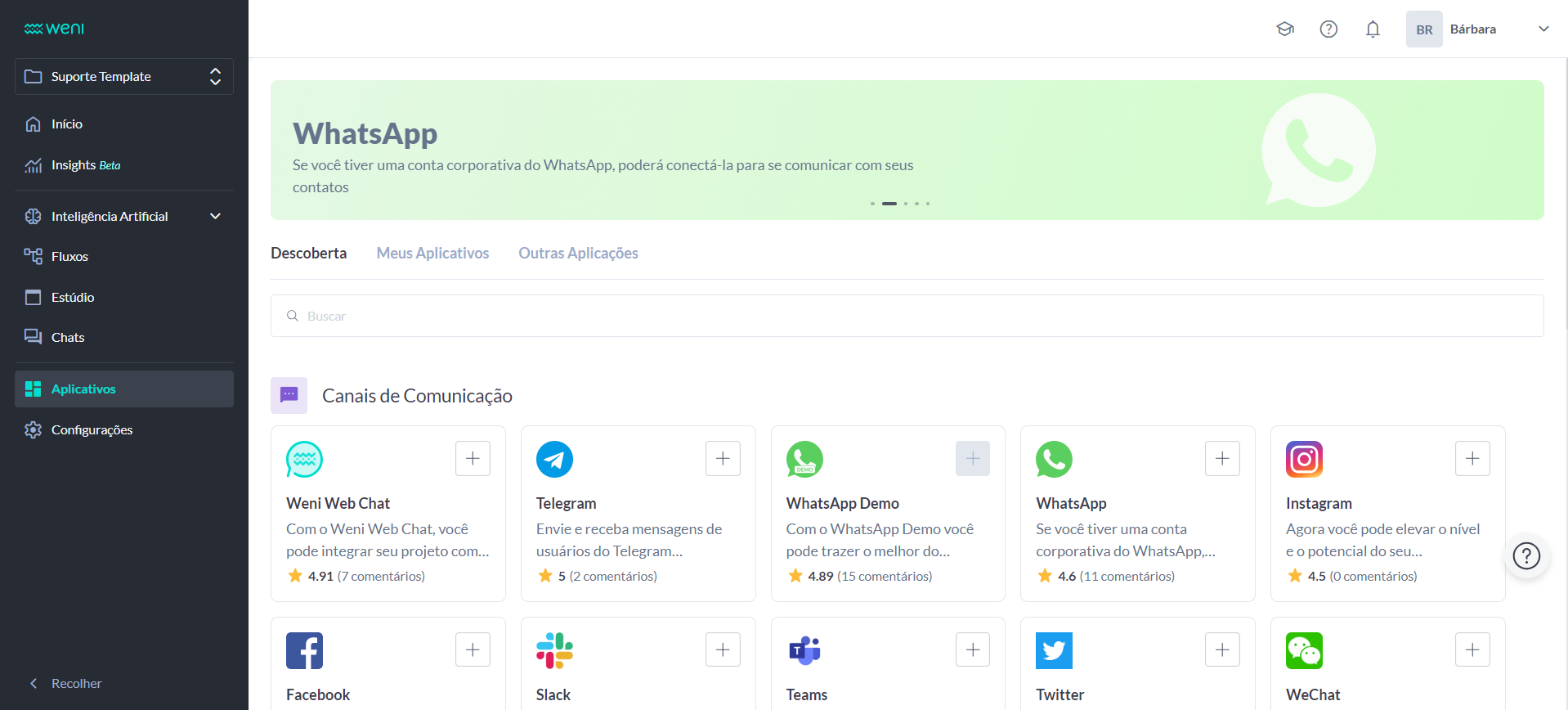Add the WhatsApp Demo app
This screenshot has width=1568, height=710.
point(973,458)
